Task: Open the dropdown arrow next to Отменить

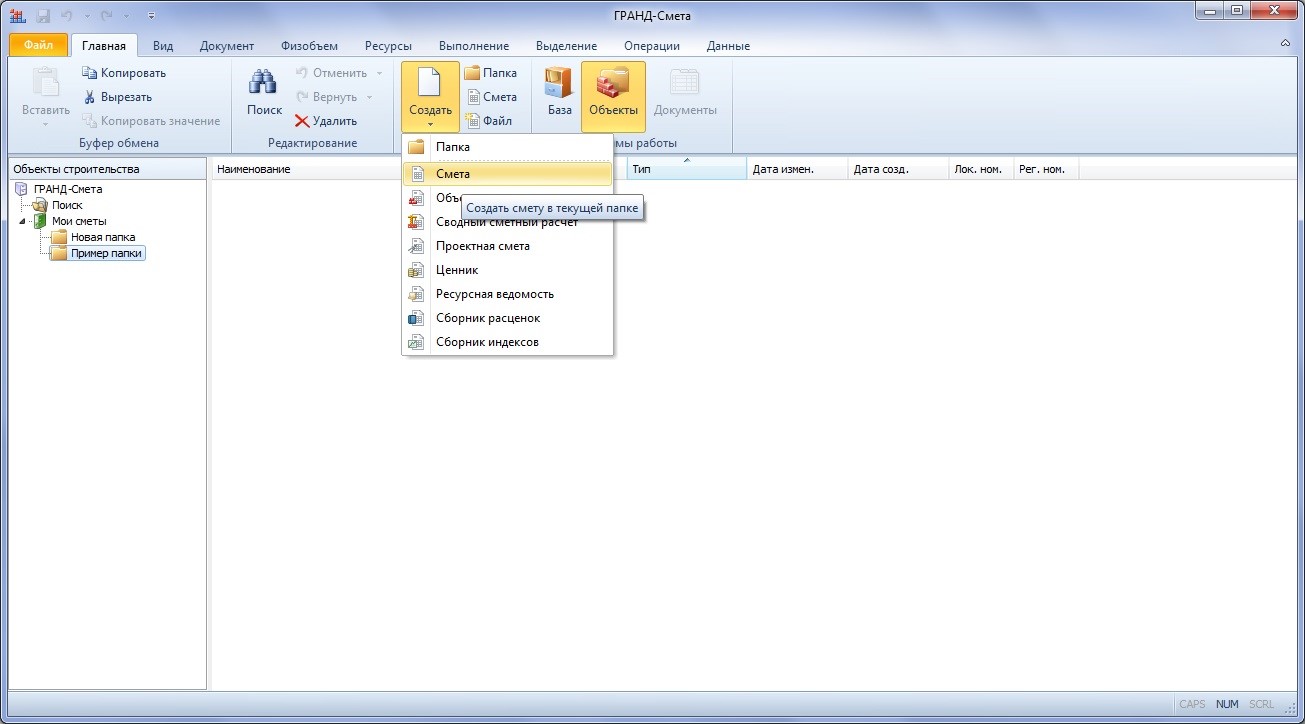Action: [380, 73]
